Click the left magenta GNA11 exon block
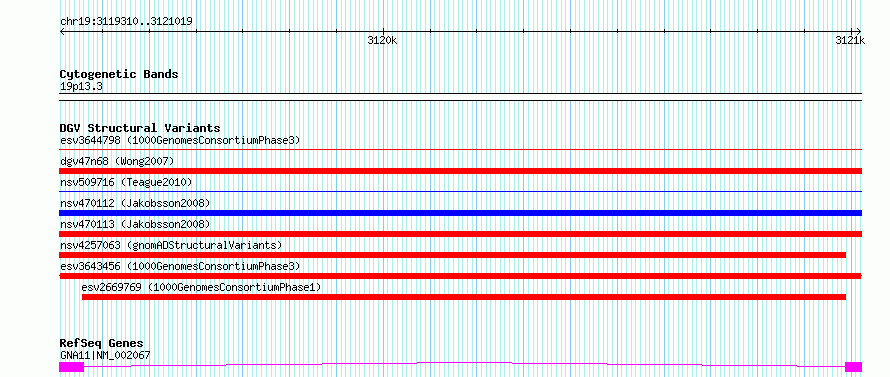890x377 pixels. click(x=72, y=367)
